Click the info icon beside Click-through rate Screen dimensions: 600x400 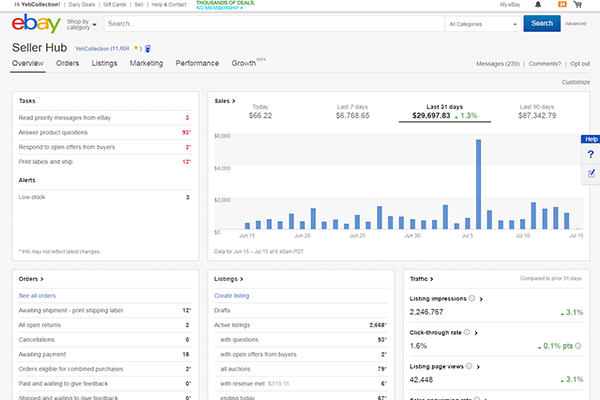coord(467,332)
